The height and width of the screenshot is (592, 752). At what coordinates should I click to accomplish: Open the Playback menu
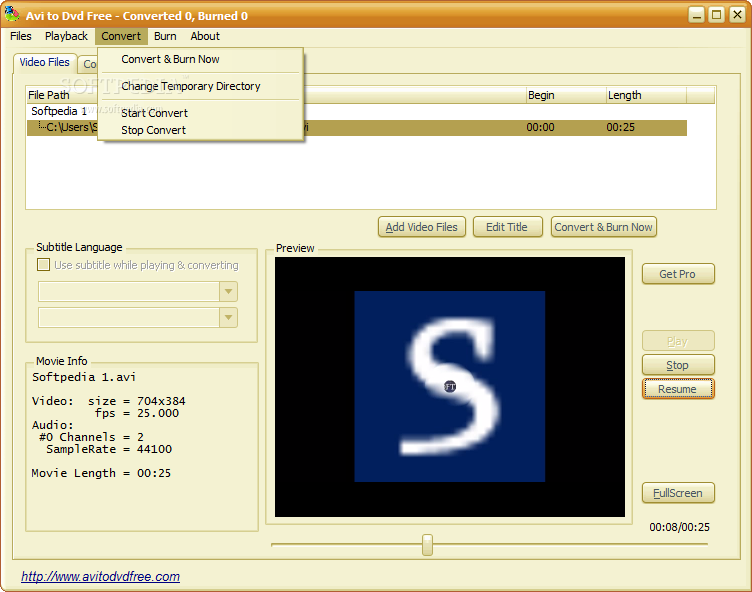pyautogui.click(x=66, y=36)
